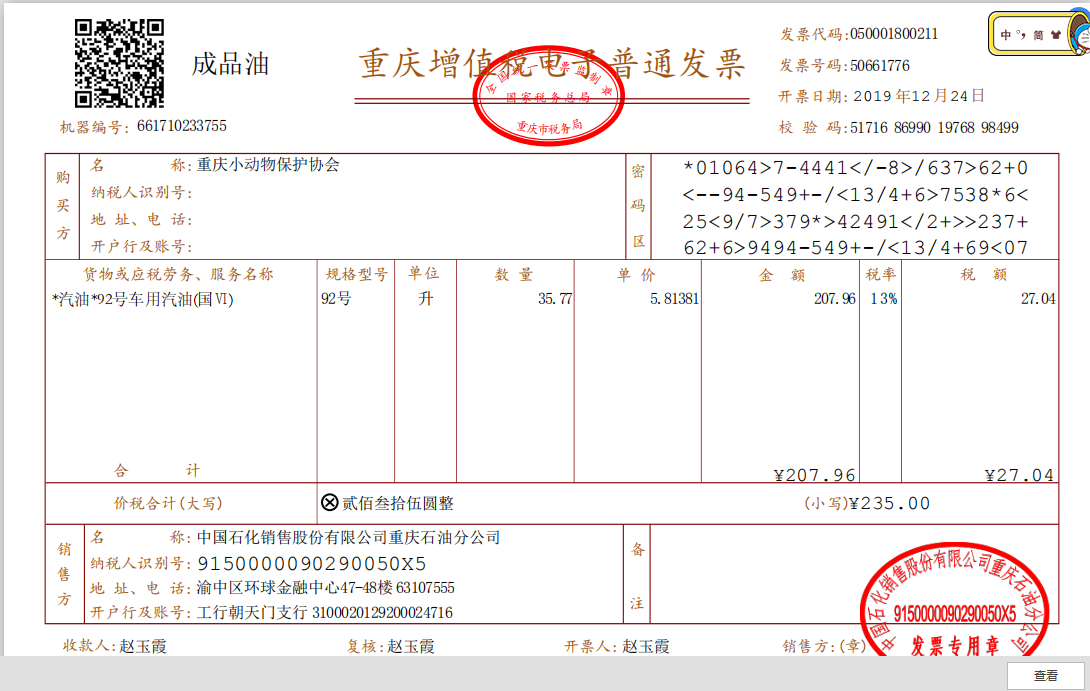The height and width of the screenshot is (691, 1090).
Task: Click buyer name 重庆小动物保护协会
Action: pyautogui.click(x=268, y=165)
